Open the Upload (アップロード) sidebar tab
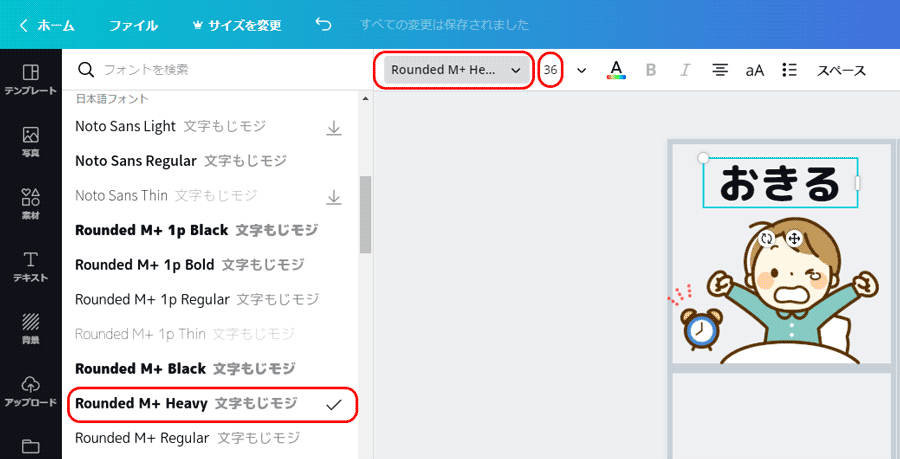Viewport: 900px width, 459px height. [30, 391]
